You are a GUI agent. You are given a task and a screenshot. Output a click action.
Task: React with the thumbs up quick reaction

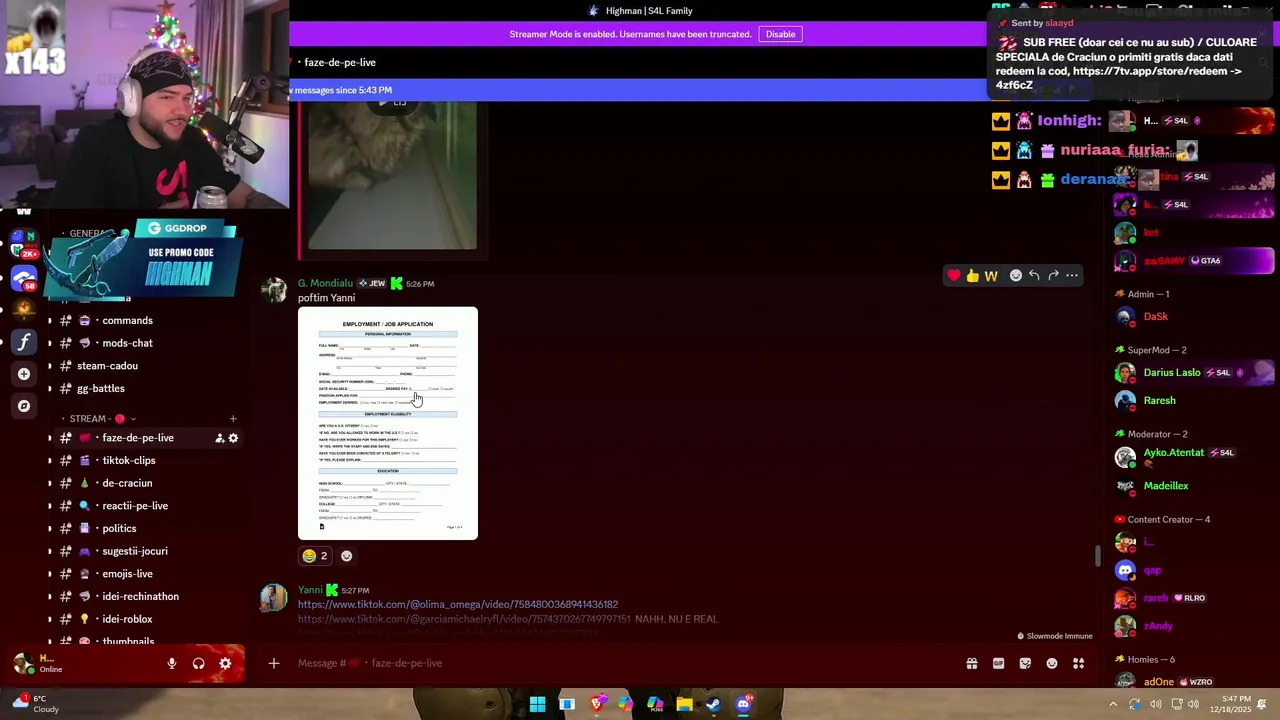click(972, 276)
